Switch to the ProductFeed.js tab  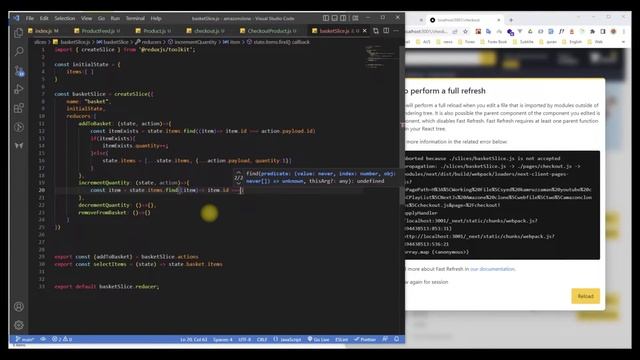(97, 31)
